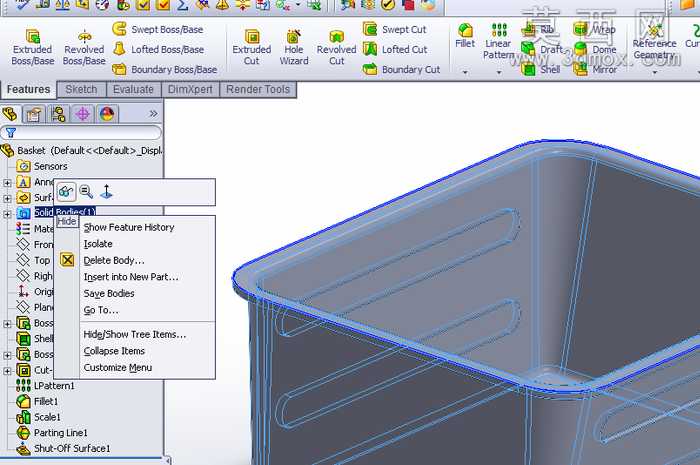Expand the Surface Bodies tree node
Image resolution: width=700 pixels, height=465 pixels.
pos(7,198)
